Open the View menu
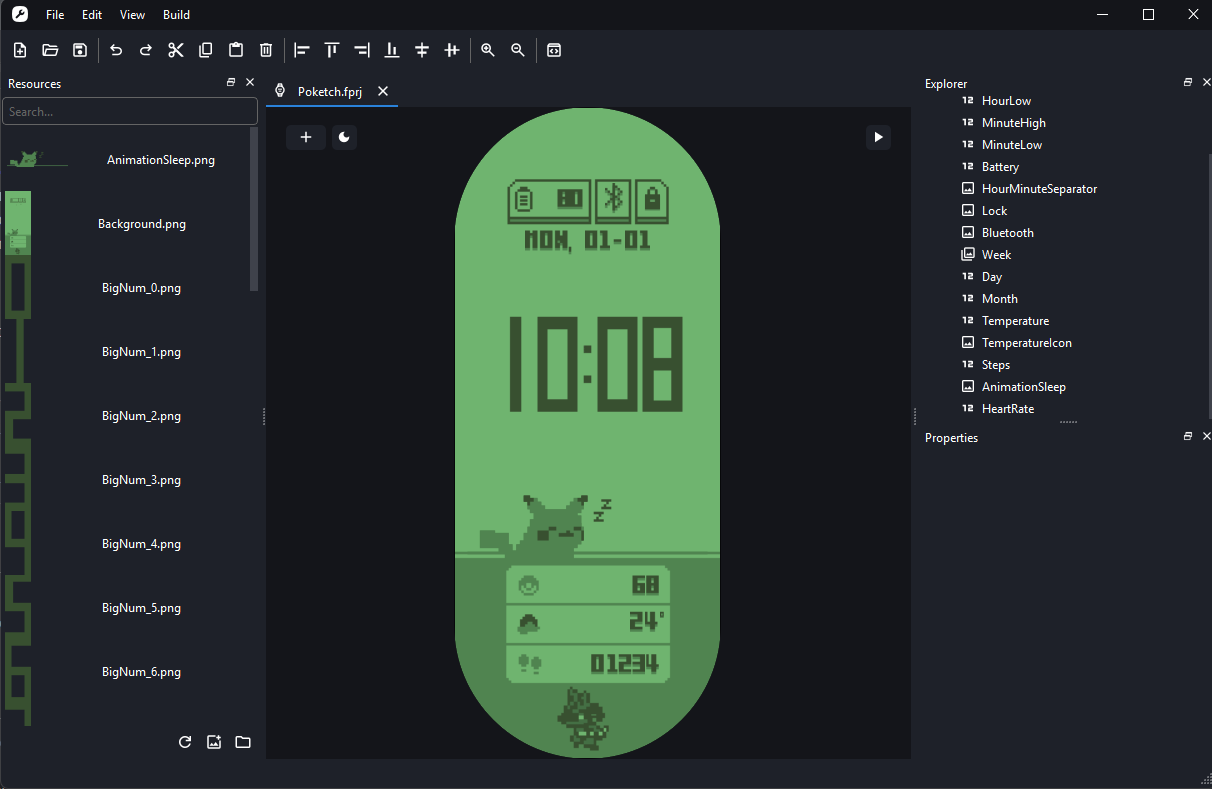1212x789 pixels. (x=132, y=15)
